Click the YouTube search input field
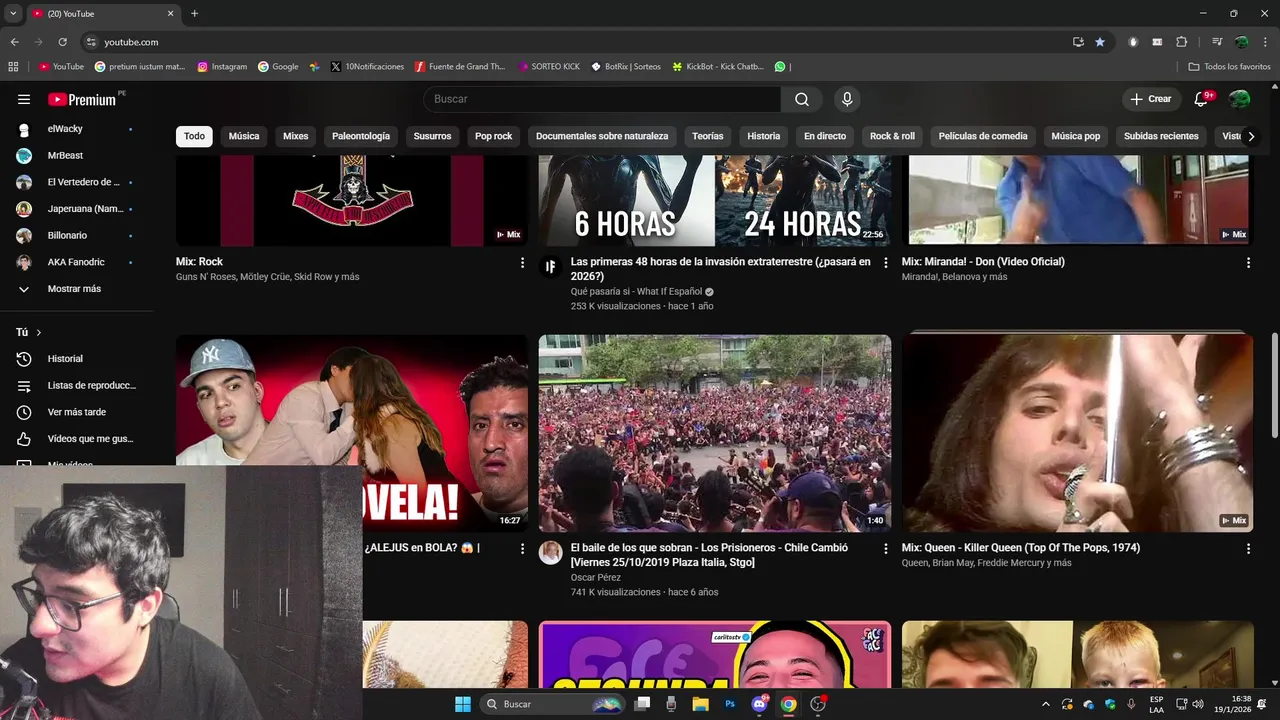1280x720 pixels. [x=602, y=99]
